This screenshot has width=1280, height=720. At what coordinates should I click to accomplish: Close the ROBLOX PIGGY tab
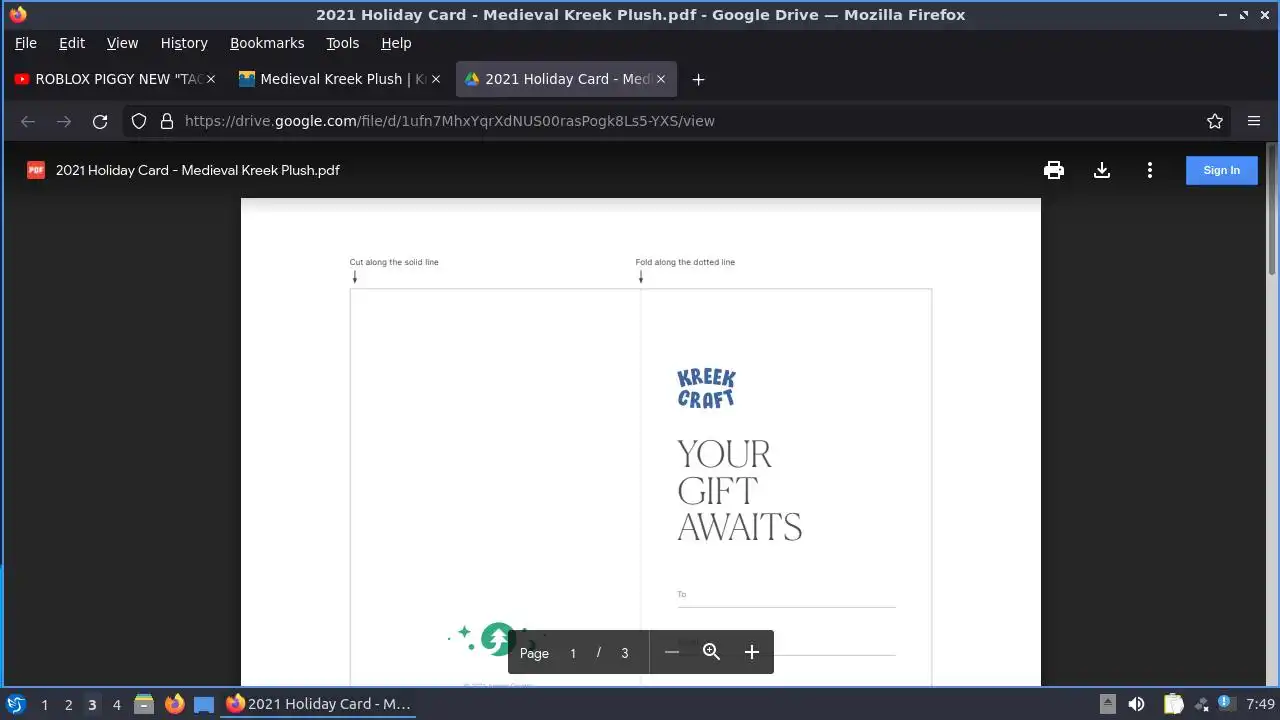pos(211,79)
